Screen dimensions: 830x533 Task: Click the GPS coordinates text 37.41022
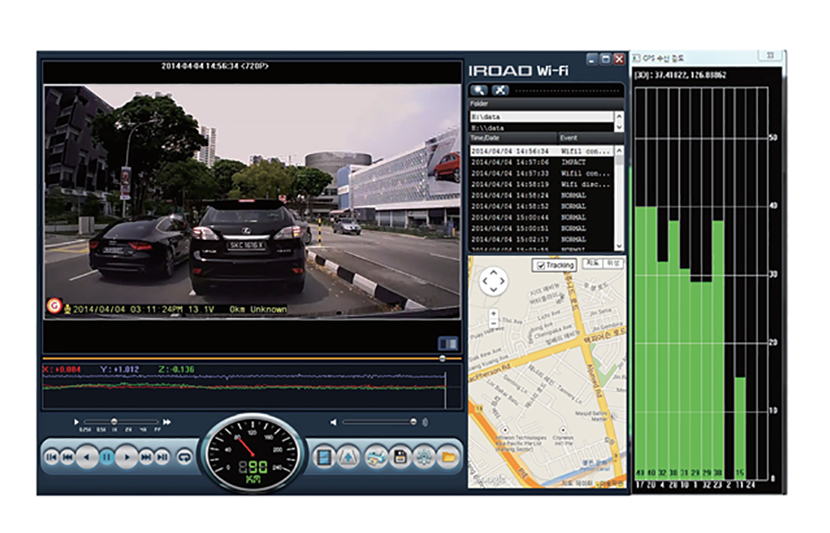click(680, 75)
